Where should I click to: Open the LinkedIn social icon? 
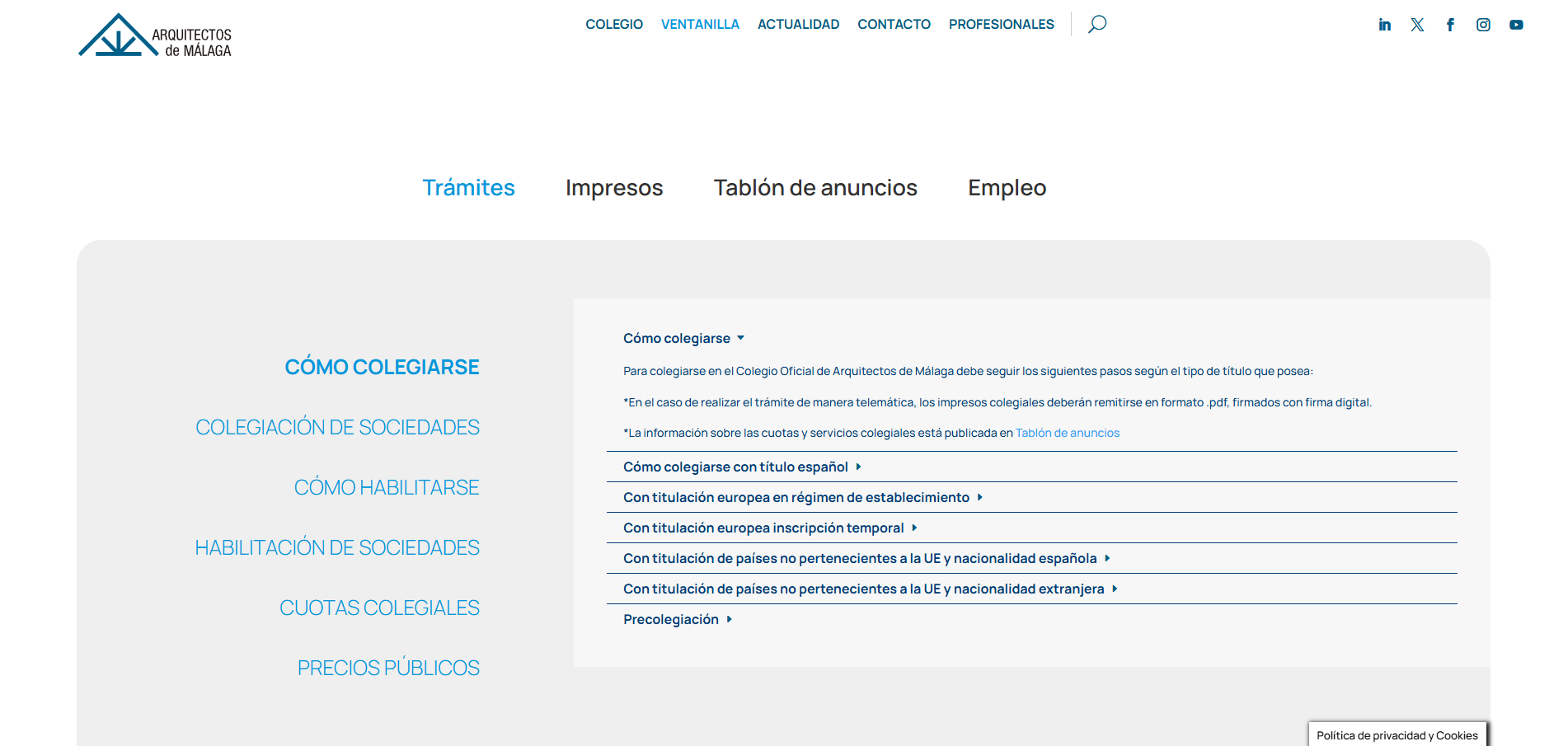pos(1384,25)
